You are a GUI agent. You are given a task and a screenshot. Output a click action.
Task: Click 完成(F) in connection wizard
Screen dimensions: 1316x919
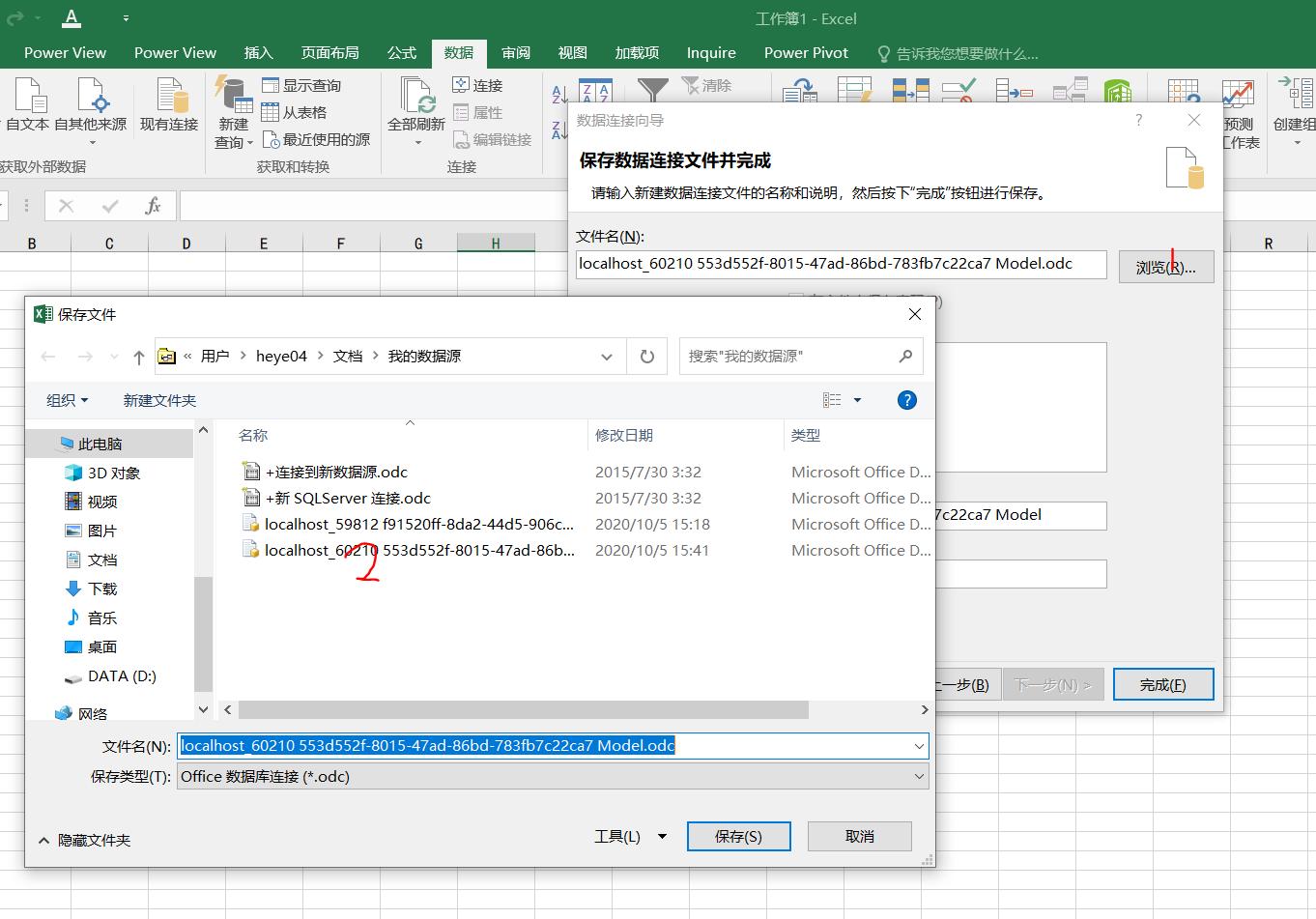pyautogui.click(x=1163, y=684)
